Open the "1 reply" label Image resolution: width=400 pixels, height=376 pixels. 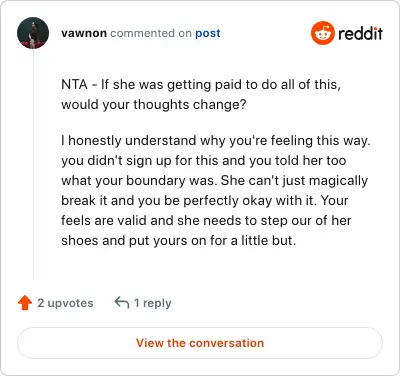[153, 303]
